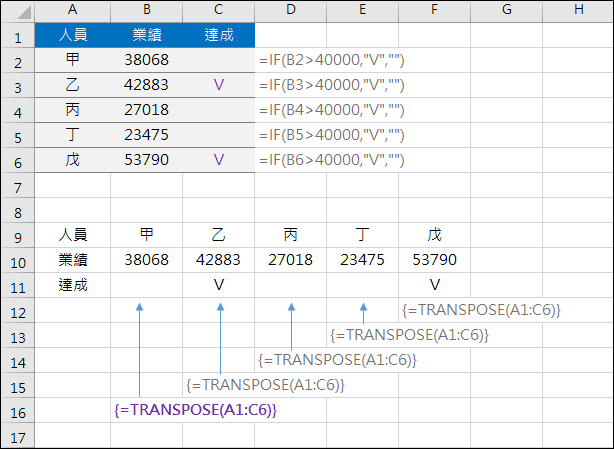The image size is (614, 449).
Task: Click {=TRANSPOSE(A1:C6)} text in row 15
Action: [x=265, y=385]
